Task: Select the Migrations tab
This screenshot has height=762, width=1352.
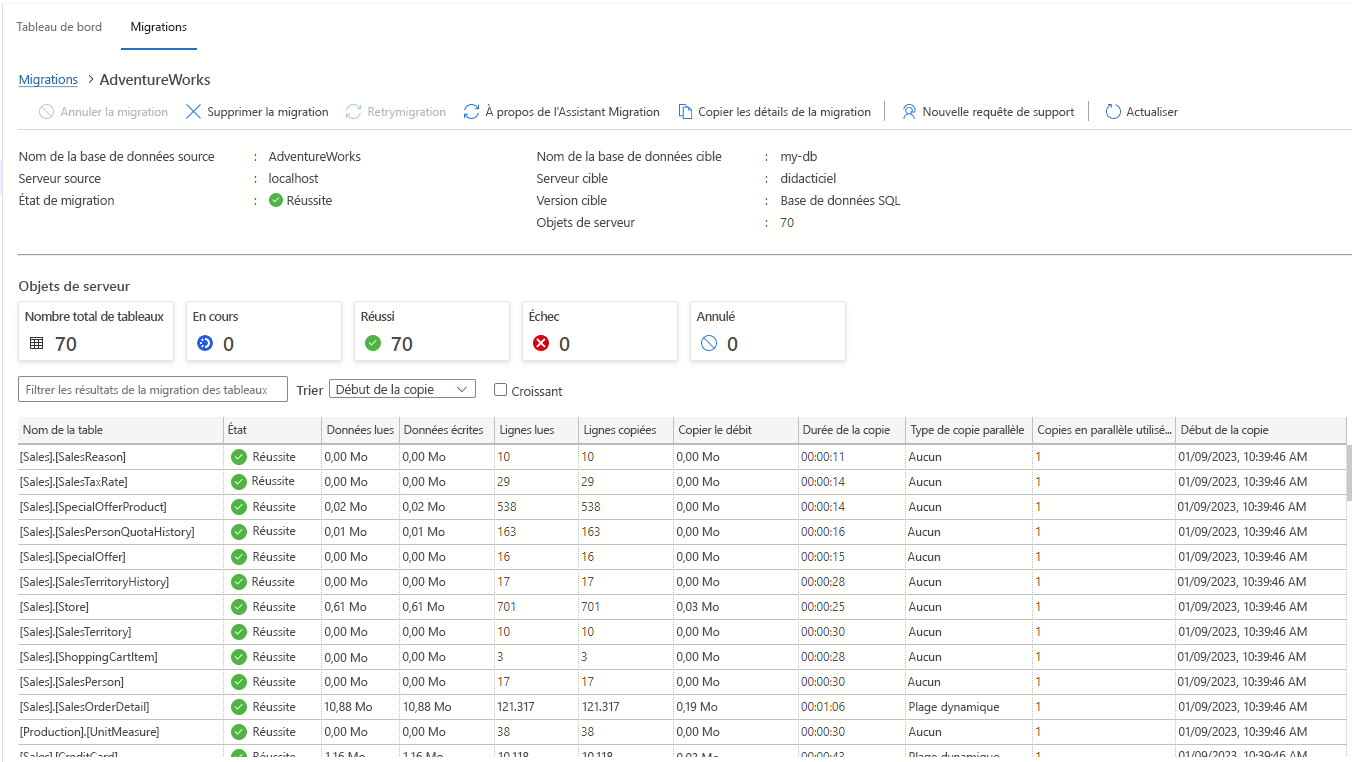Action: [x=158, y=27]
